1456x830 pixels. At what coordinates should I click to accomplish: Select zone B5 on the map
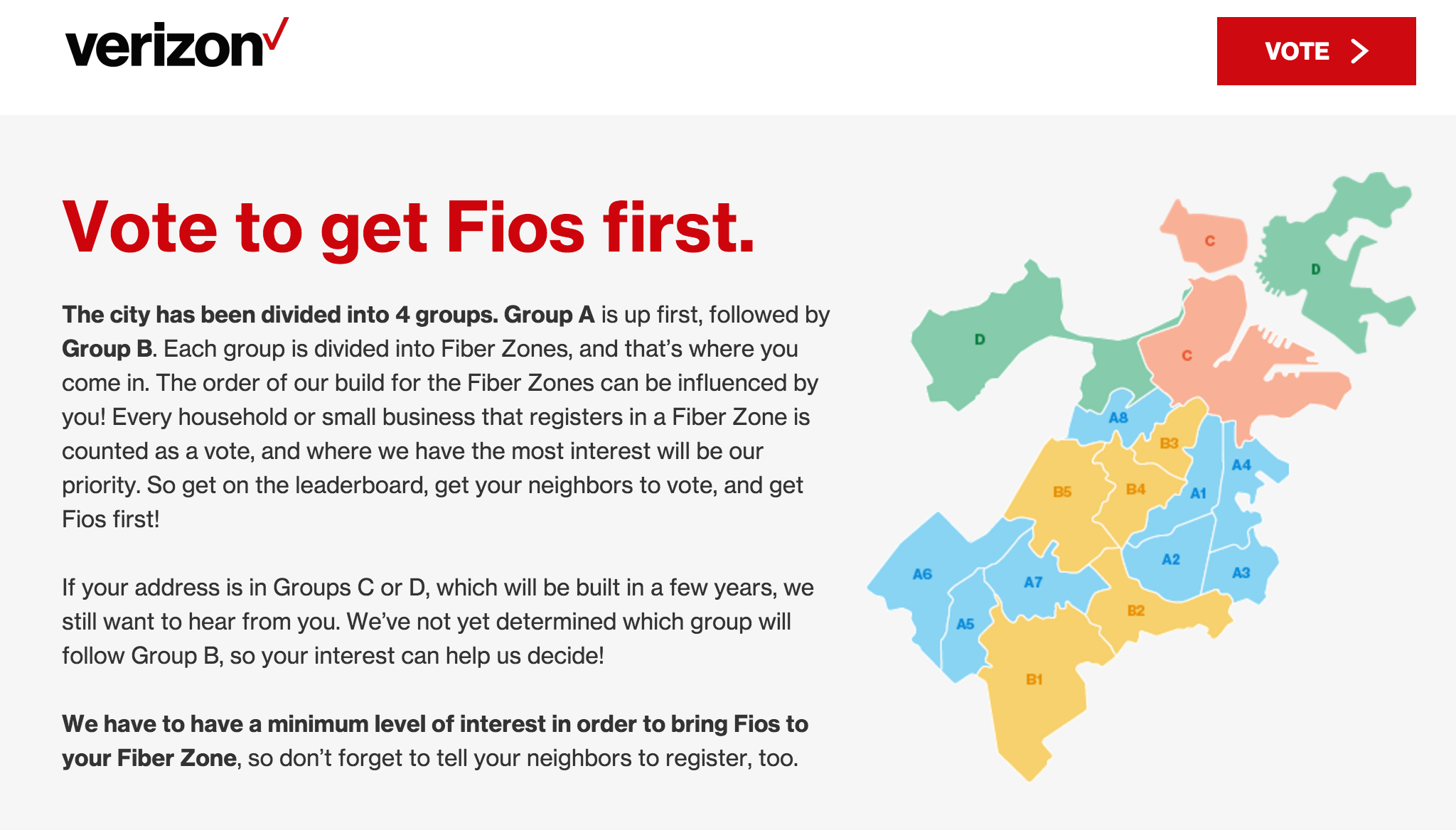tap(1061, 492)
